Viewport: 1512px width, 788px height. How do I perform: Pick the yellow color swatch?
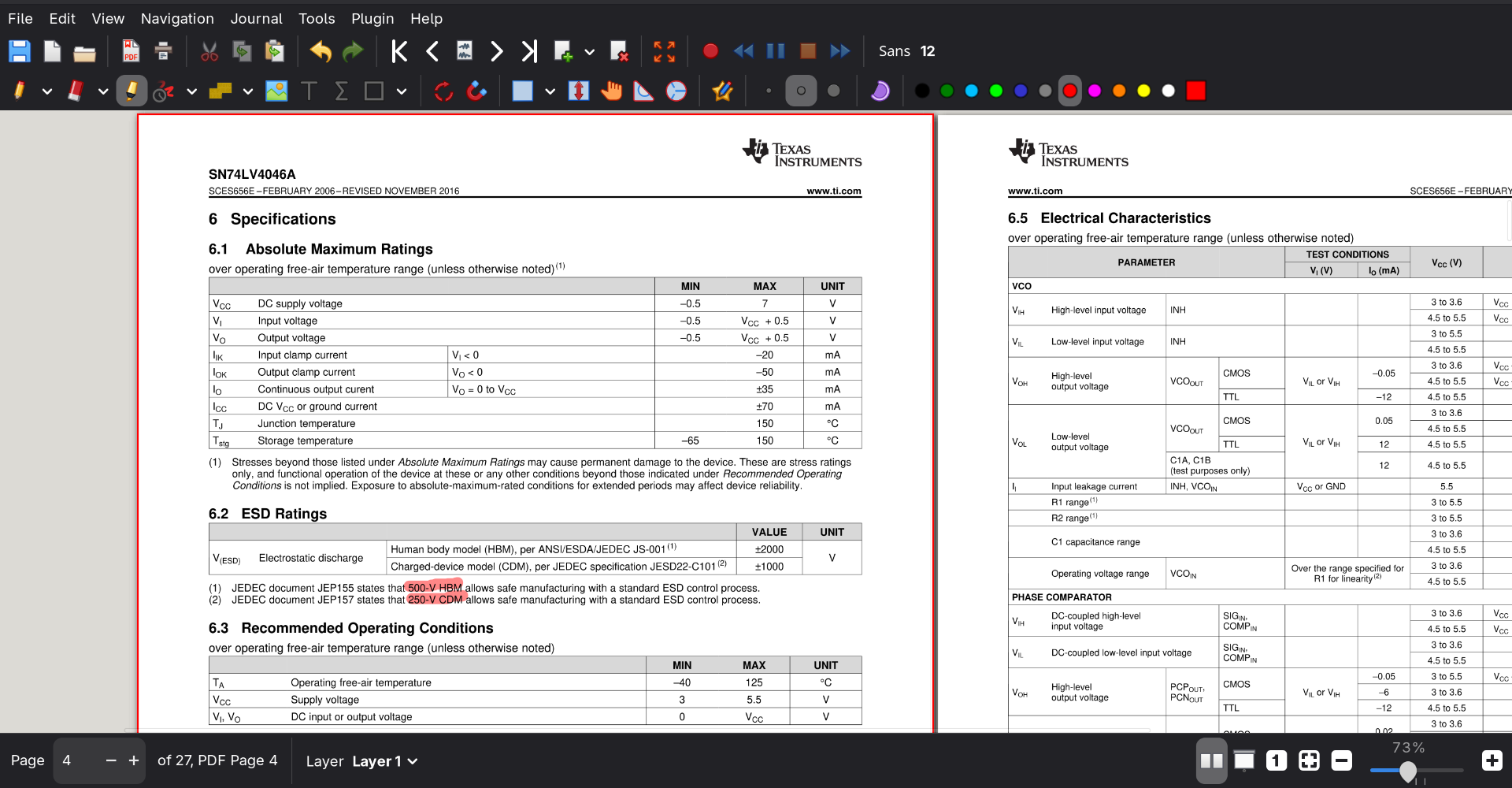1143,91
